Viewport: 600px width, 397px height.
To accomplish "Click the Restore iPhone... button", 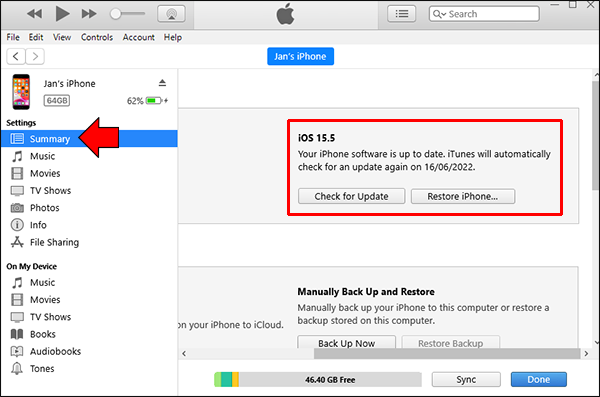I will tap(463, 196).
